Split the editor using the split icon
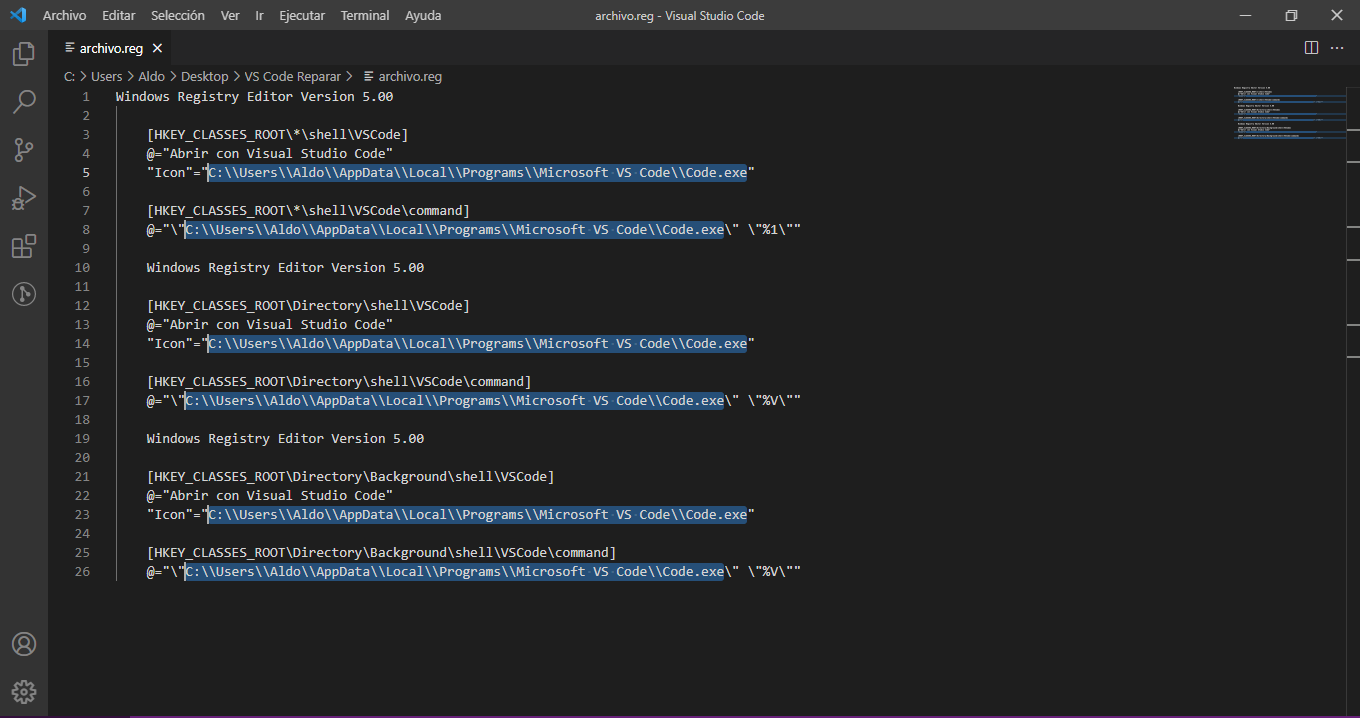Image resolution: width=1360 pixels, height=718 pixels. point(1311,46)
